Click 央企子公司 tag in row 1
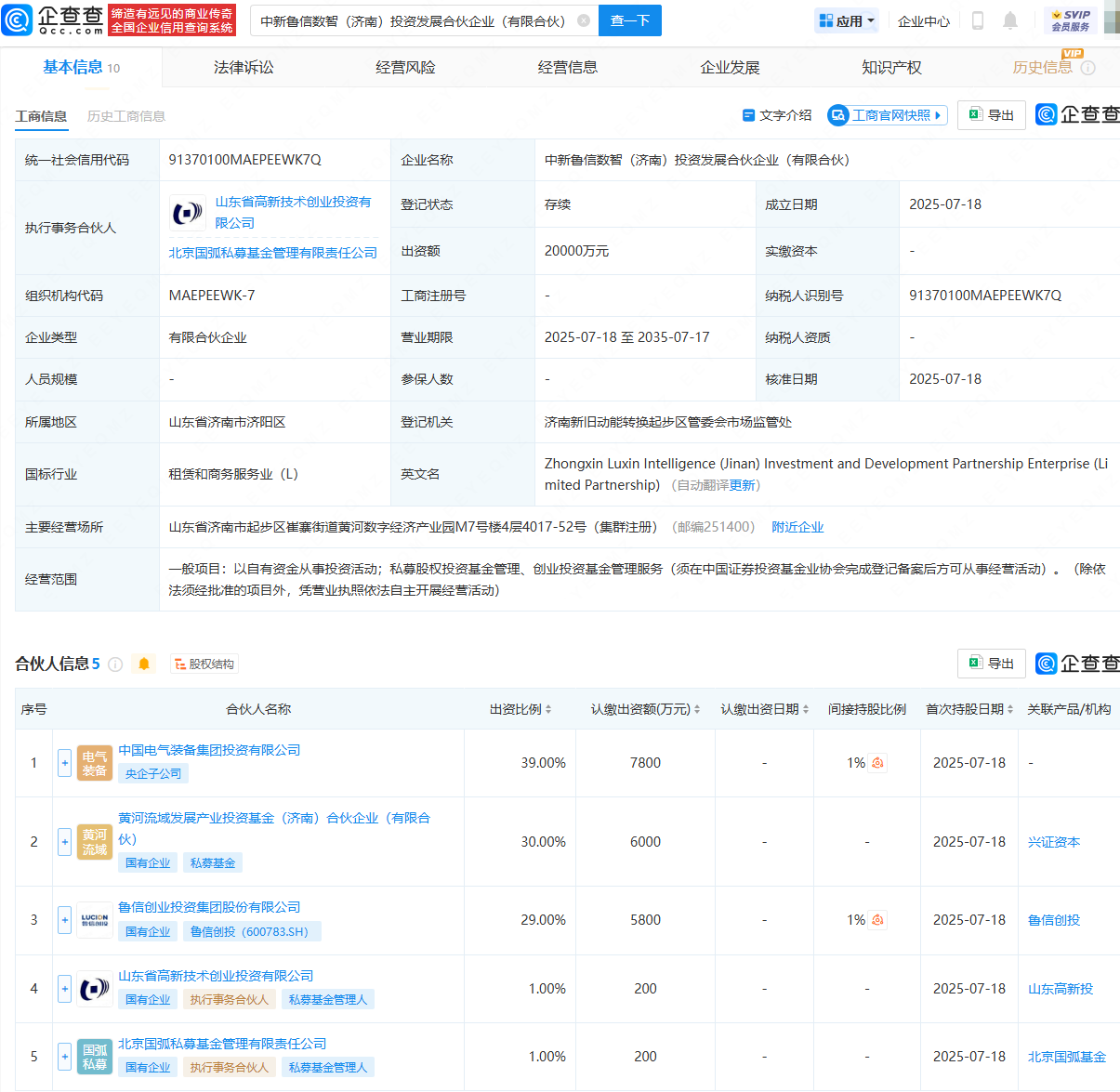This screenshot has height=1092, width=1120. (x=153, y=773)
